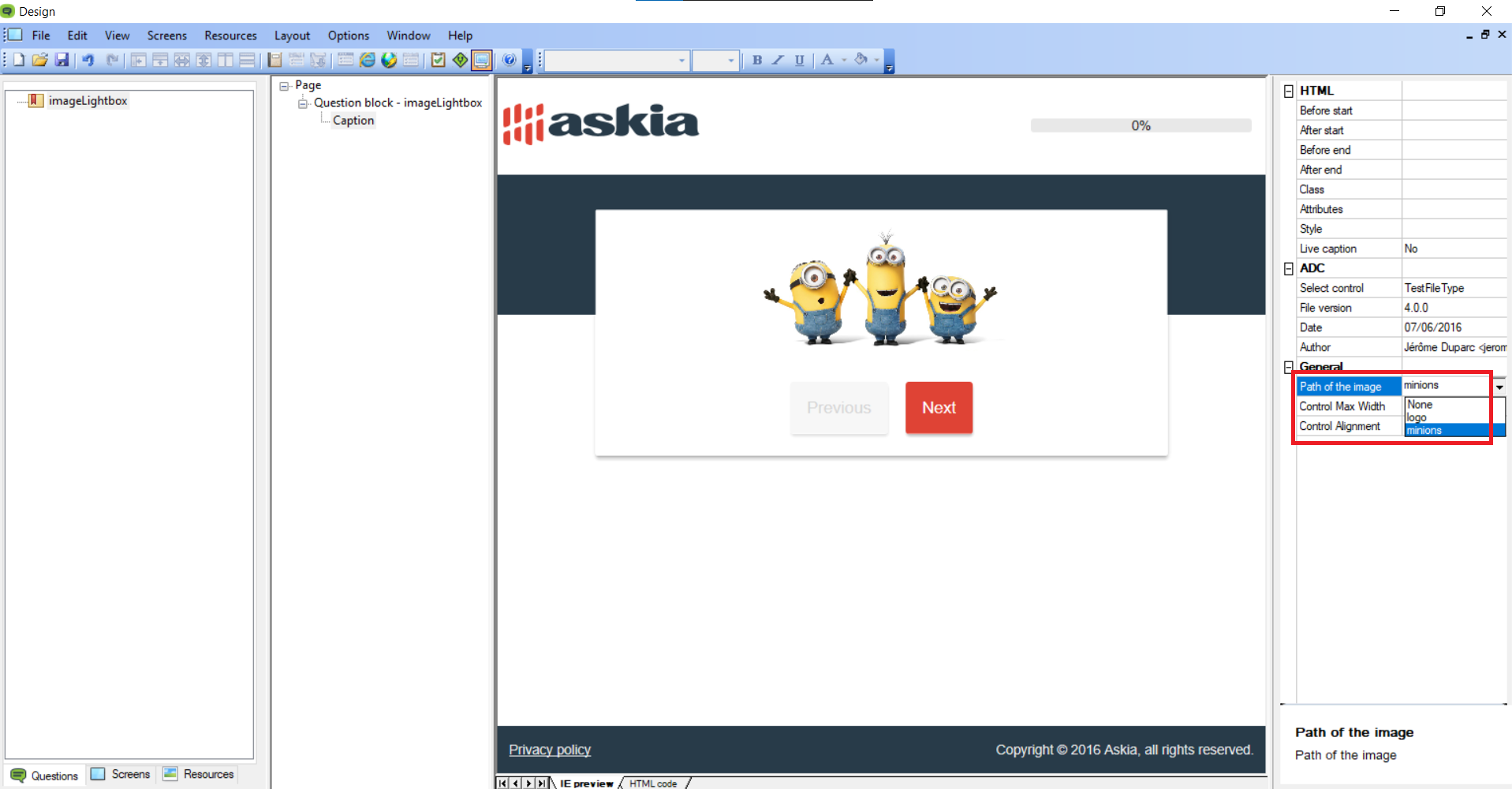Open the File menu
1512x789 pixels.
[41, 36]
